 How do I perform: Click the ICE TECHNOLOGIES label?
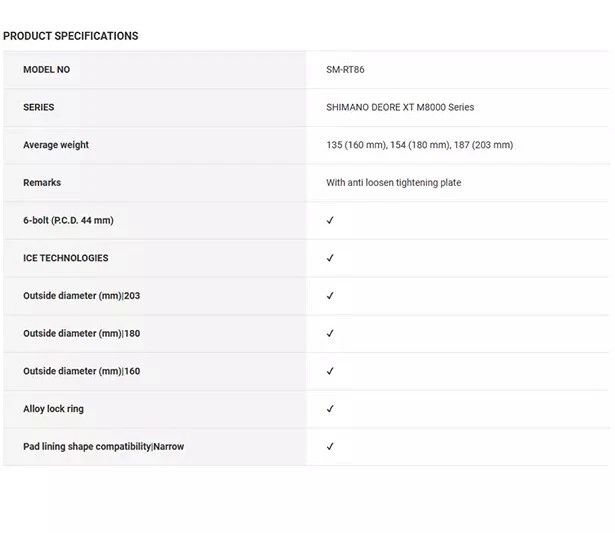tap(66, 258)
